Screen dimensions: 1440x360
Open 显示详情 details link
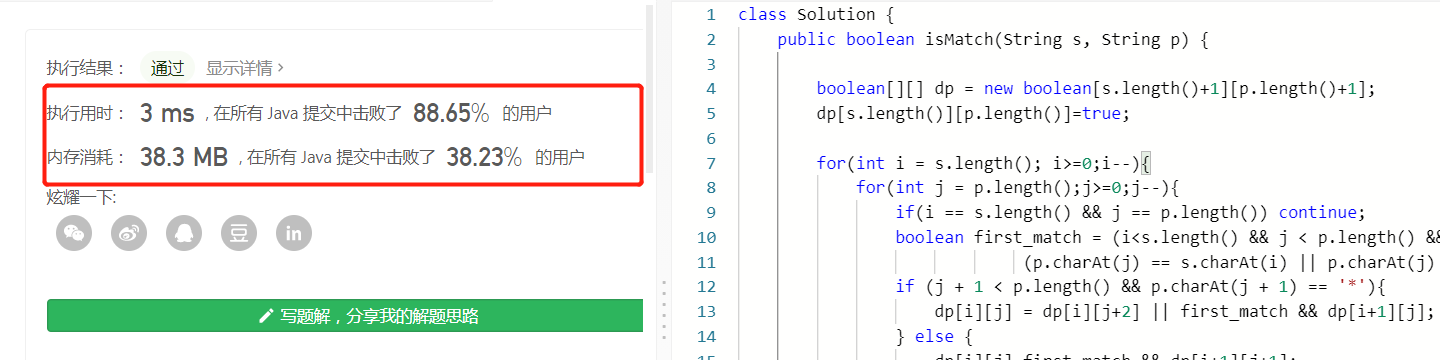pyautogui.click(x=244, y=68)
